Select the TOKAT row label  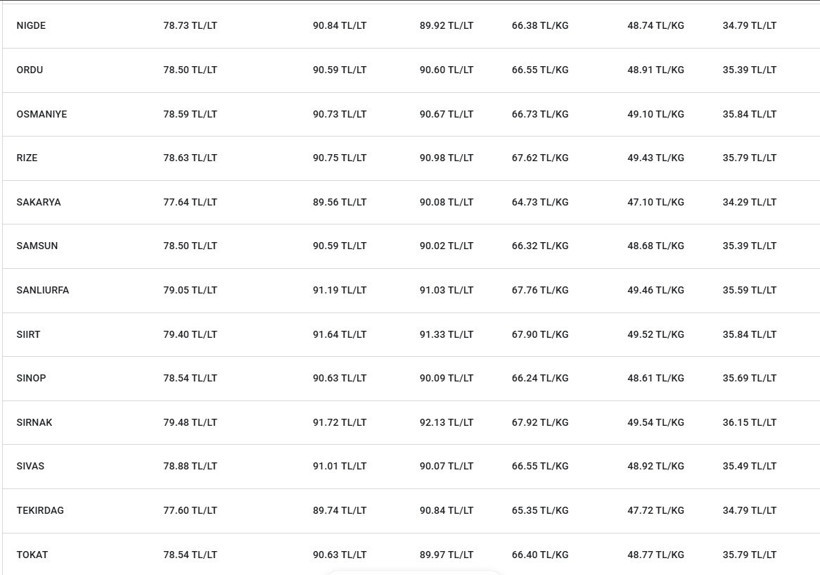(32, 555)
